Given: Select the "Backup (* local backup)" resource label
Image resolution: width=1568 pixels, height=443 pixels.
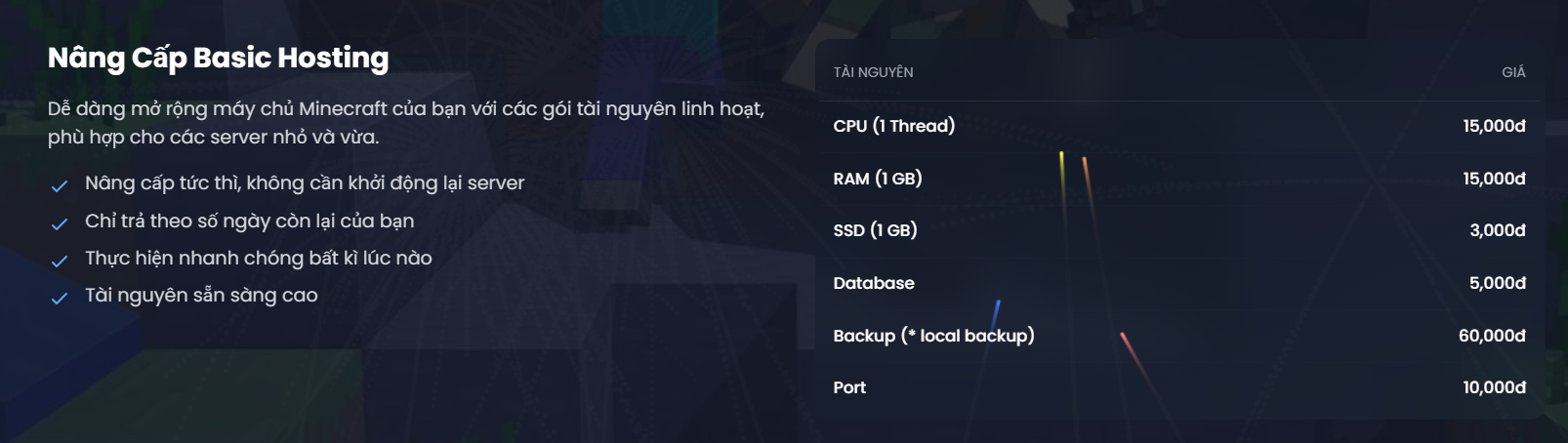Looking at the screenshot, I should pyautogui.click(x=933, y=336).
